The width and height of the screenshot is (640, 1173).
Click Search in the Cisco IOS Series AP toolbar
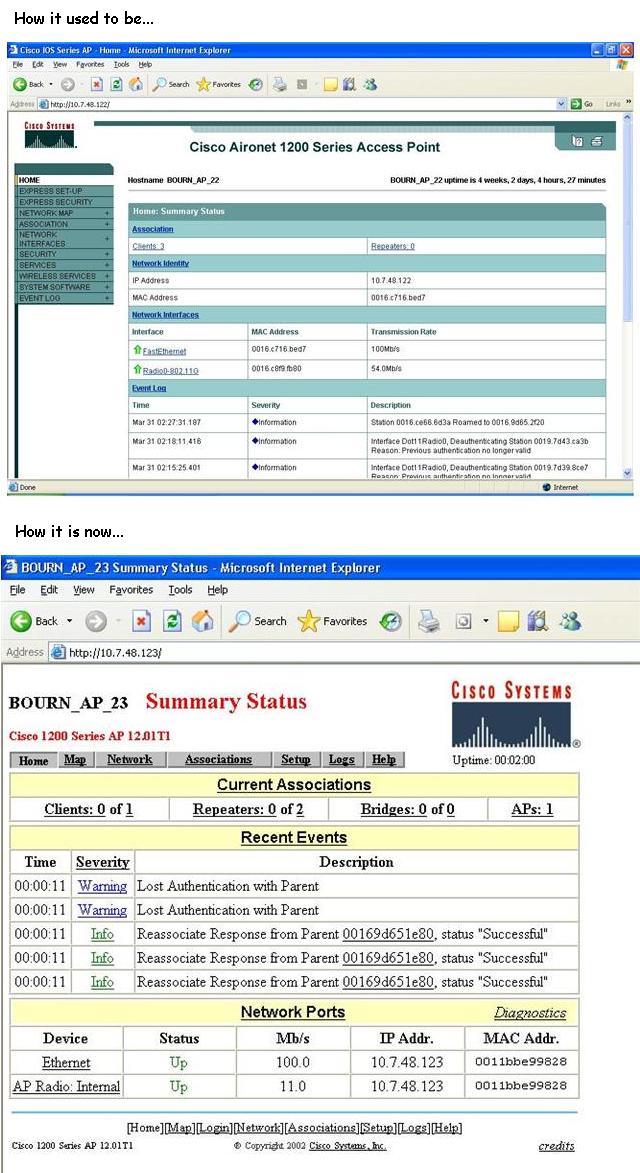pos(171,85)
